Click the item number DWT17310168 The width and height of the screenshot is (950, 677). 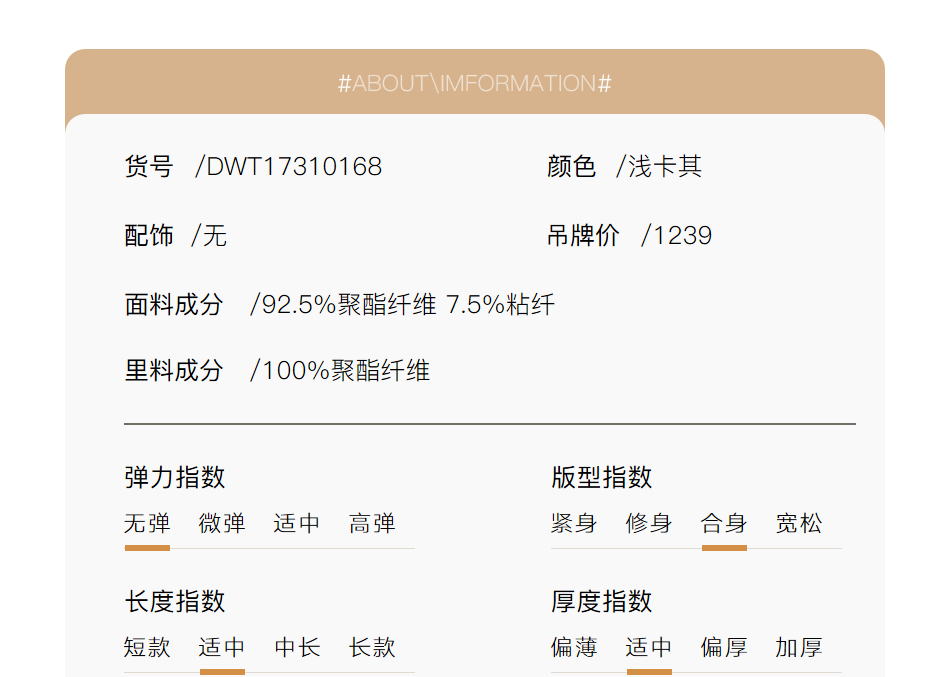pos(293,167)
